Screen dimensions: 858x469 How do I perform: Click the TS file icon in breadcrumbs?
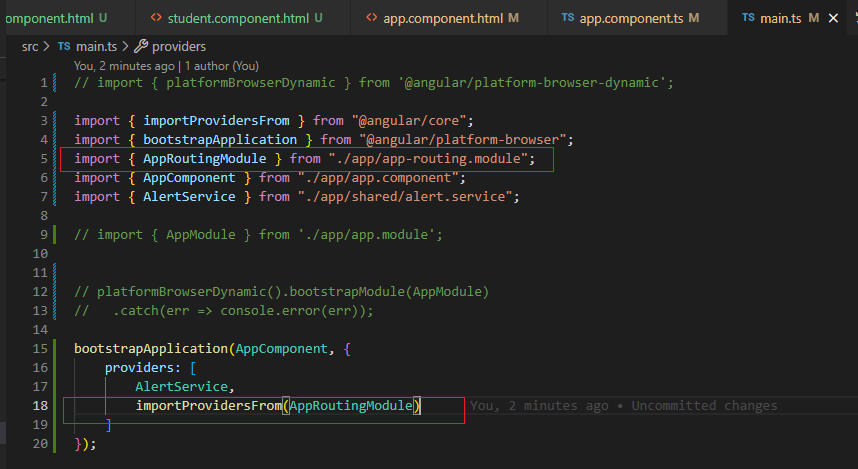tap(64, 46)
